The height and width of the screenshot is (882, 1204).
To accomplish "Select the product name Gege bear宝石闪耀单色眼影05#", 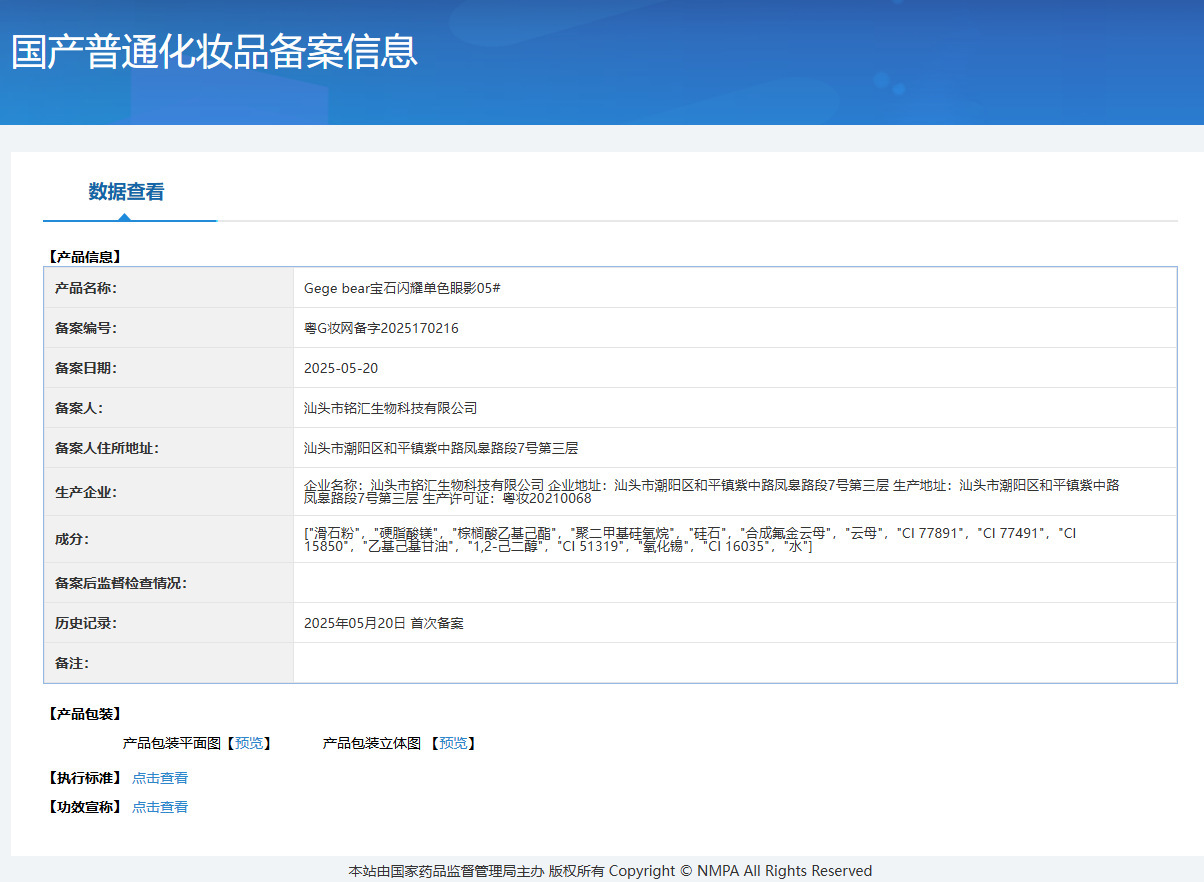I will [x=402, y=288].
